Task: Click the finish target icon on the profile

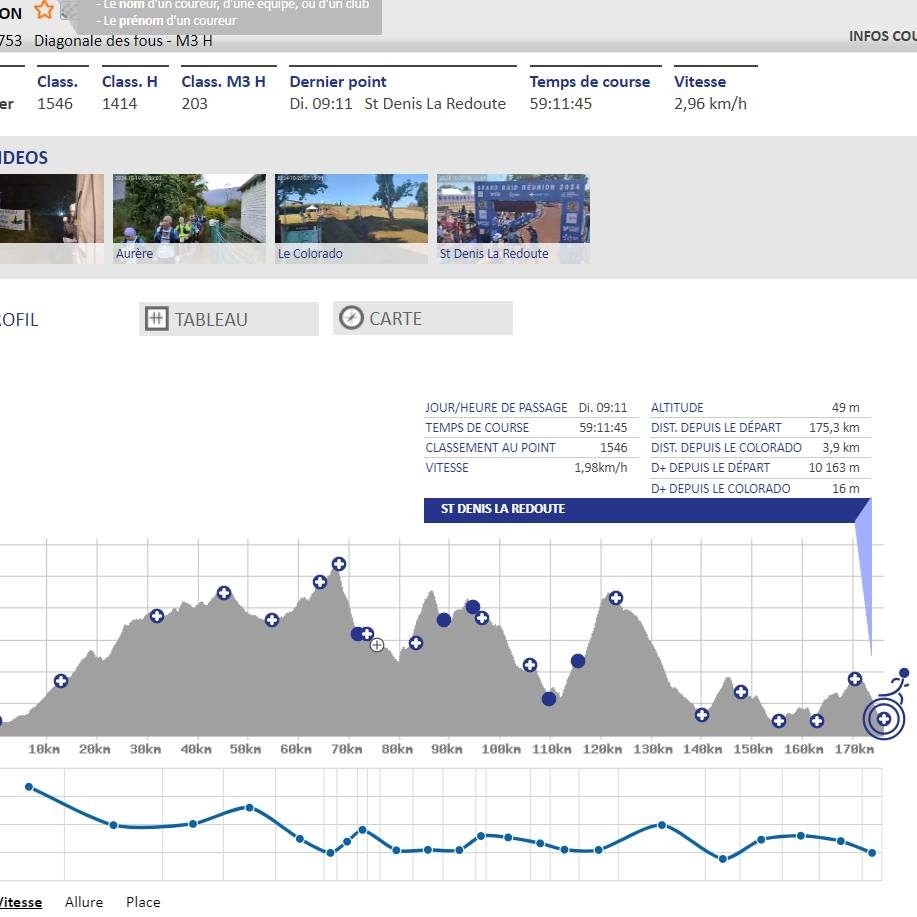Action: 884,717
